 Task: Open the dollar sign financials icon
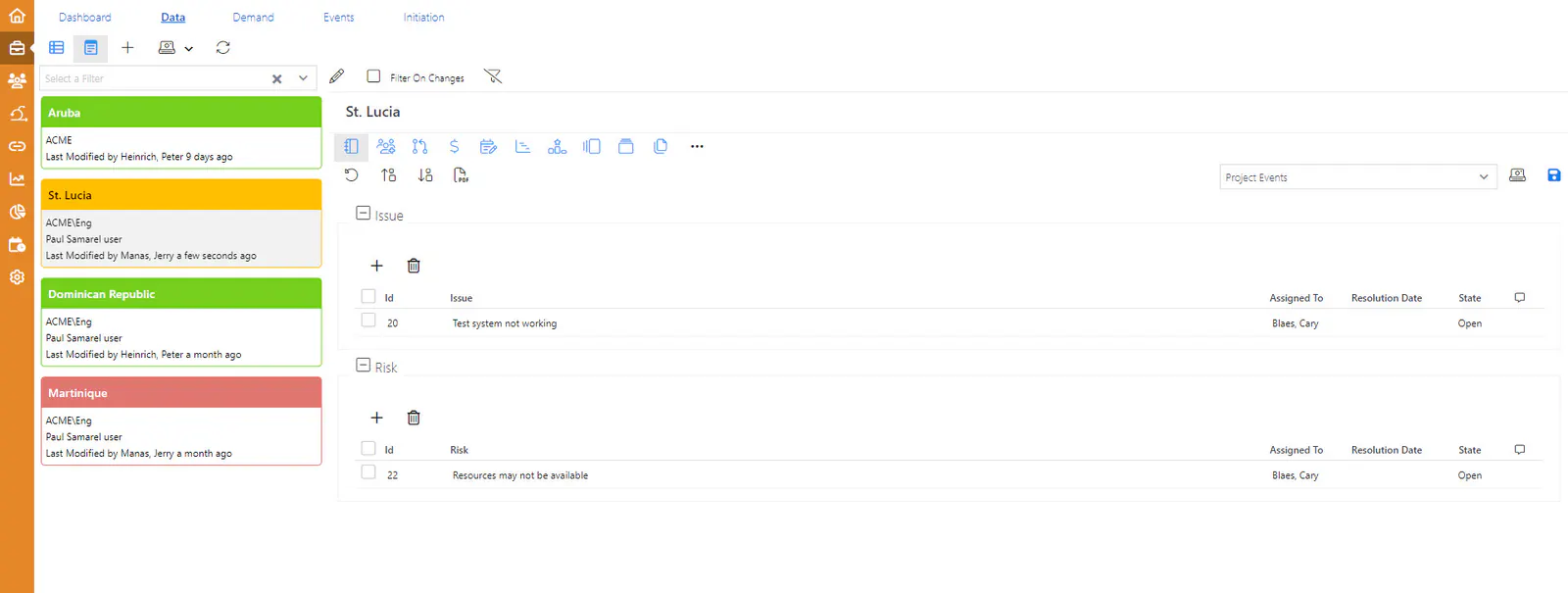[454, 146]
